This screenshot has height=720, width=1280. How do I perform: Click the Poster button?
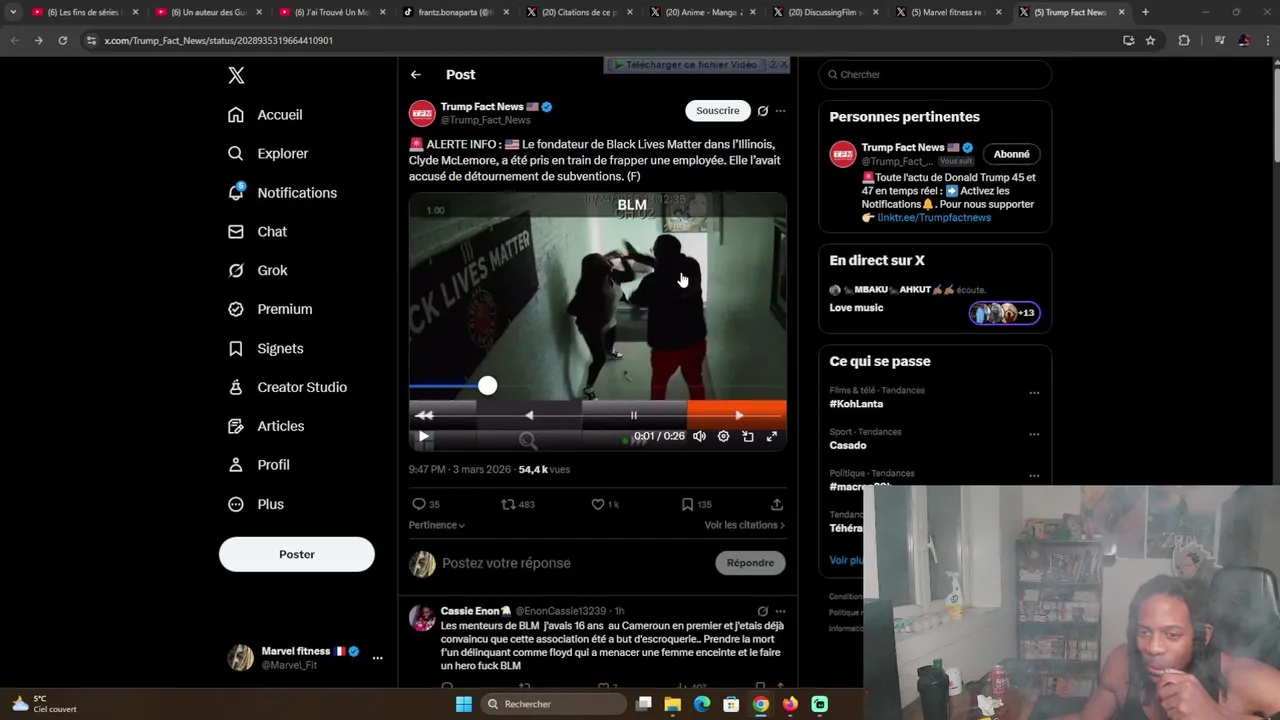point(297,554)
